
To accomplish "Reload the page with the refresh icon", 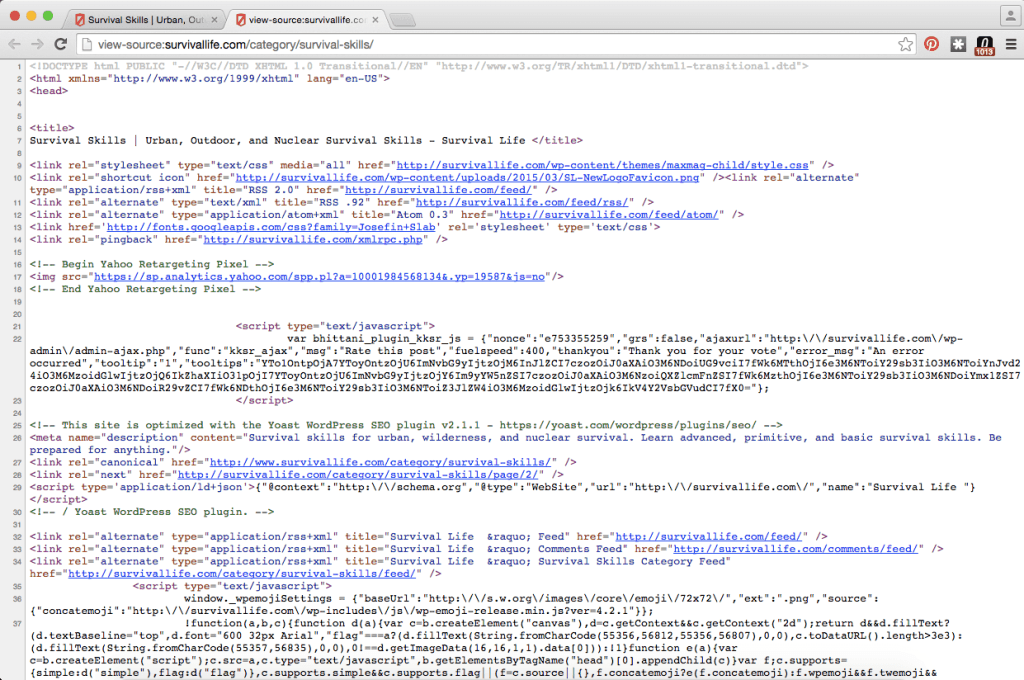I will (x=61, y=44).
